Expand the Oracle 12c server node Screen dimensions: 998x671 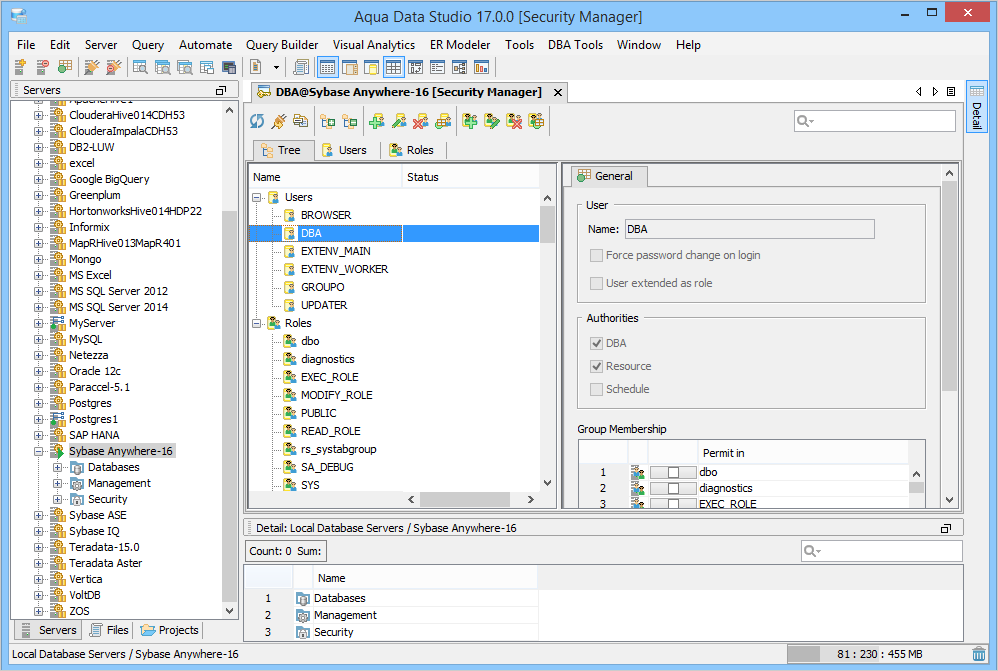coord(39,371)
